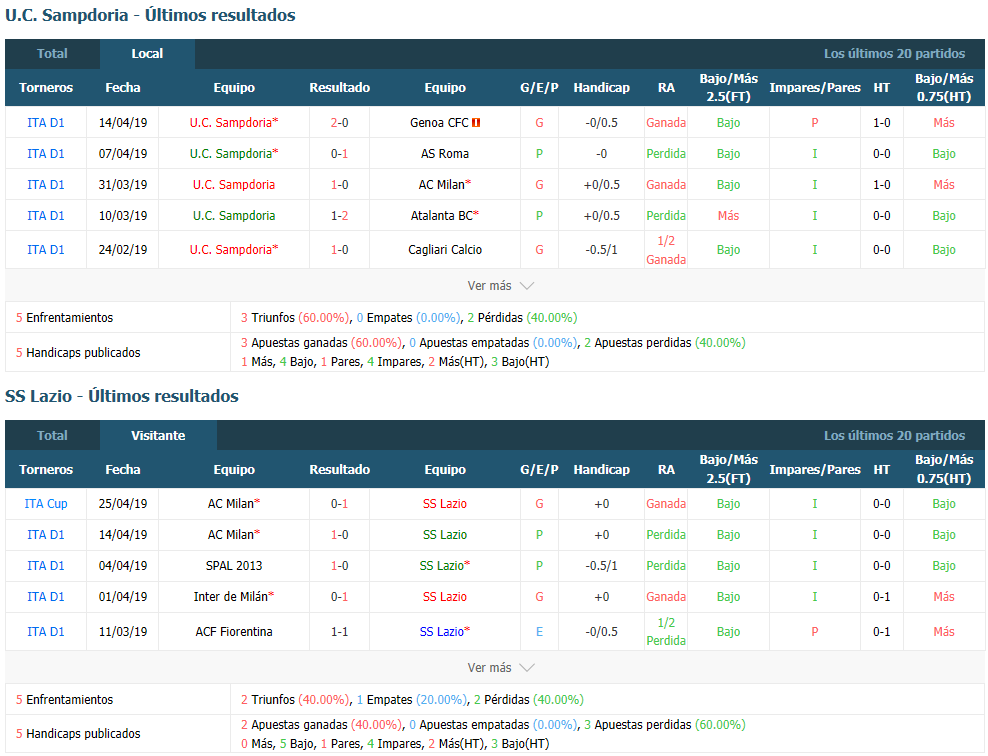988x756 pixels.
Task: Open ITA D1 link for 04/04/19 SPAL match
Action: click(x=45, y=566)
